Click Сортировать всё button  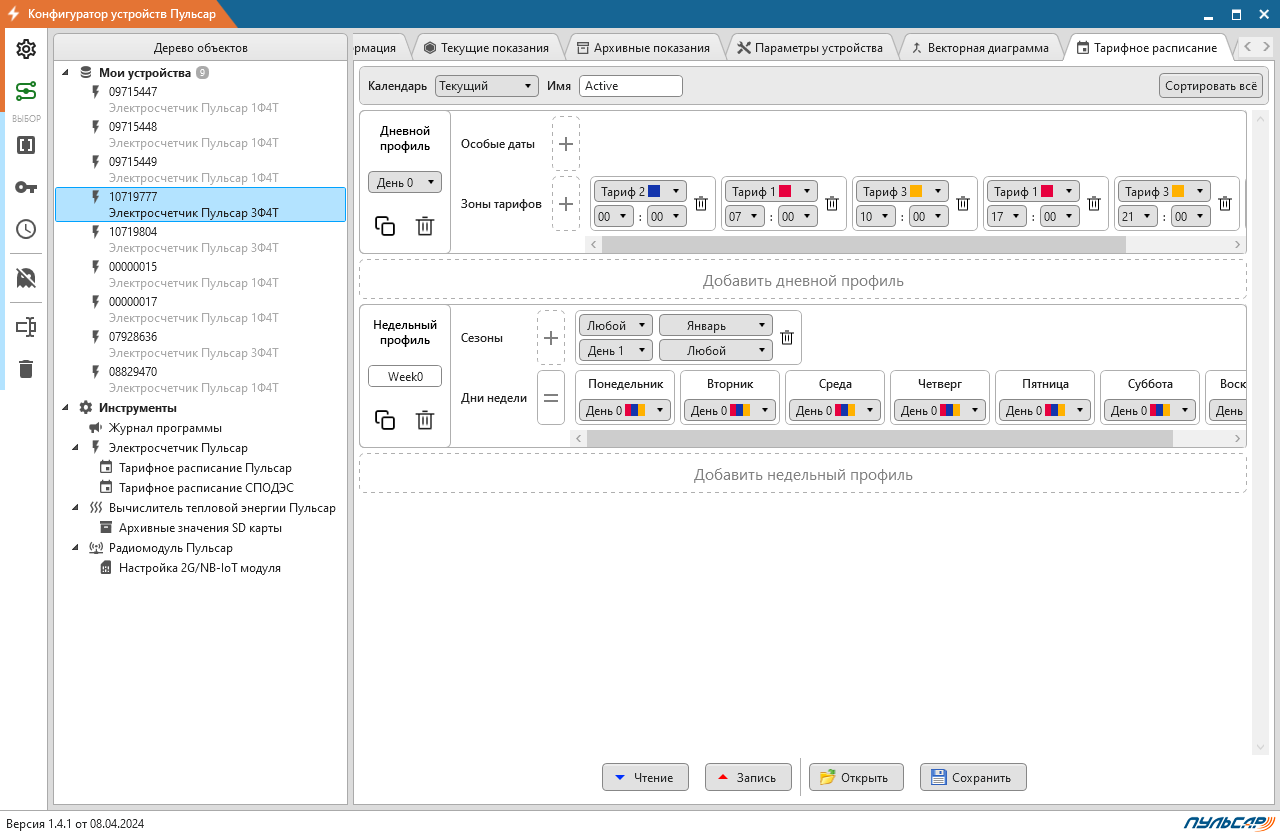1211,86
